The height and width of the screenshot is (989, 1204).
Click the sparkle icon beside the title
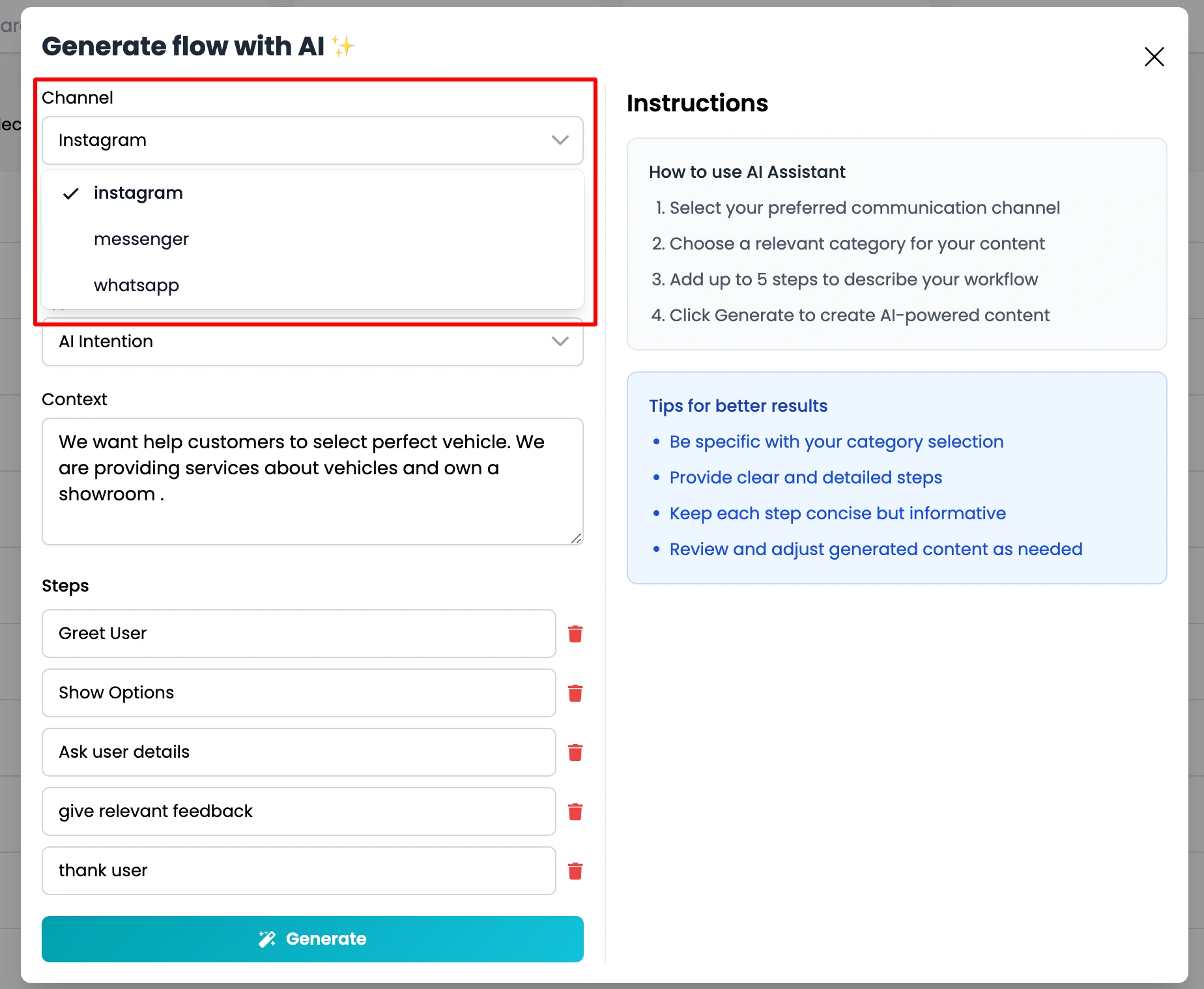[x=343, y=46]
